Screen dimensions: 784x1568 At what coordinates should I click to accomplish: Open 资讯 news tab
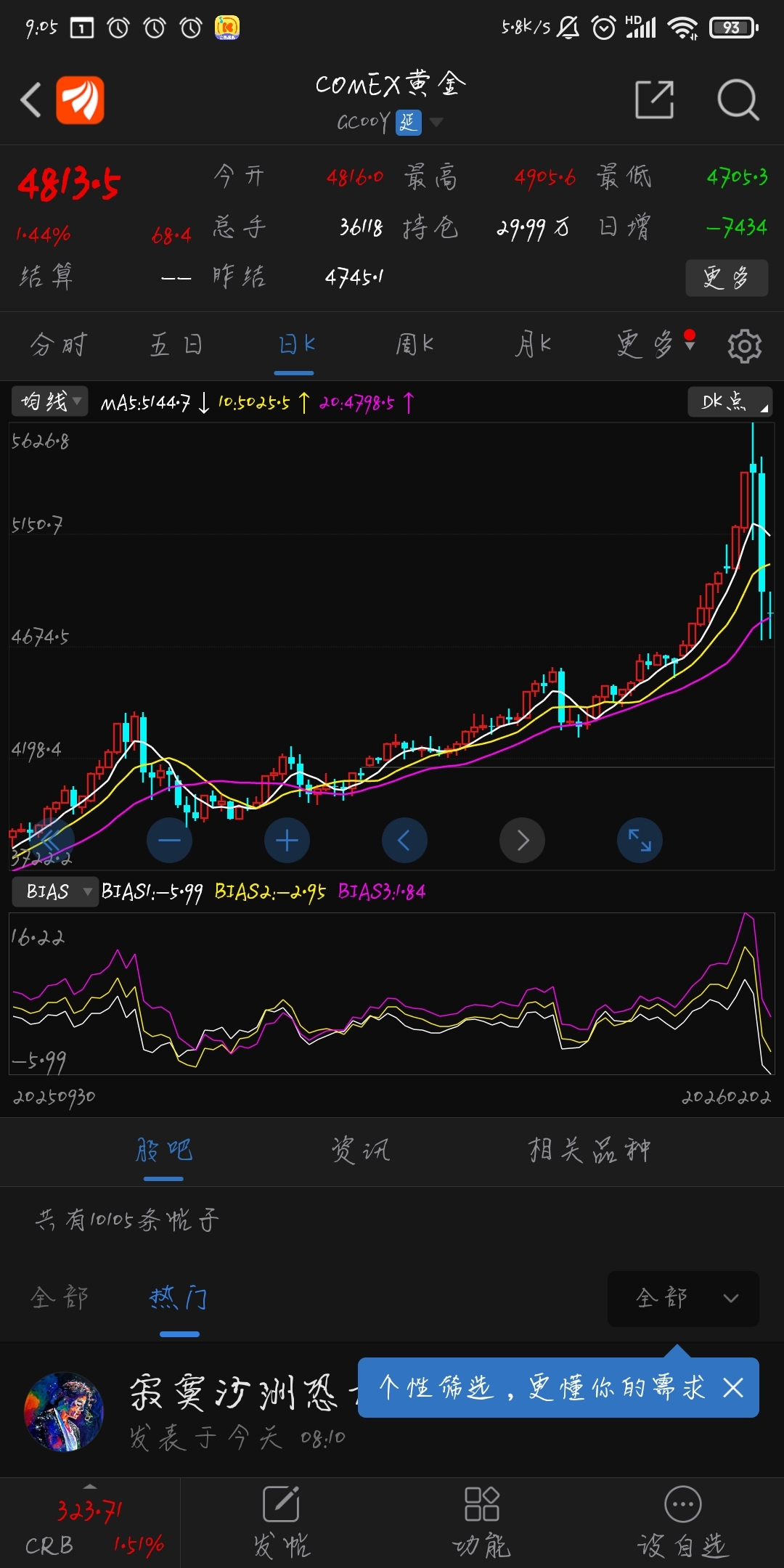tap(361, 1150)
